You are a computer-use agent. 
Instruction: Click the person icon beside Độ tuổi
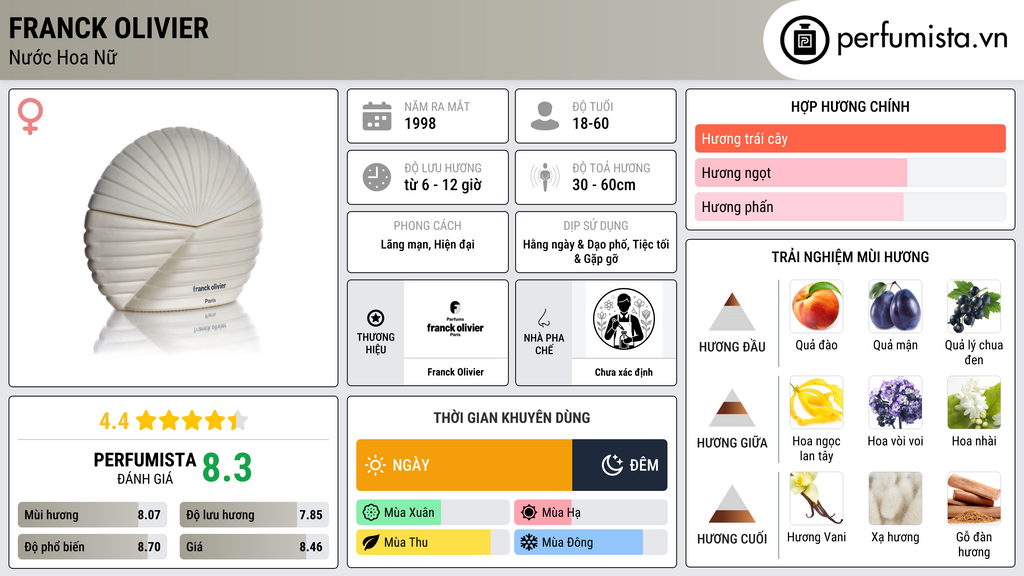545,116
